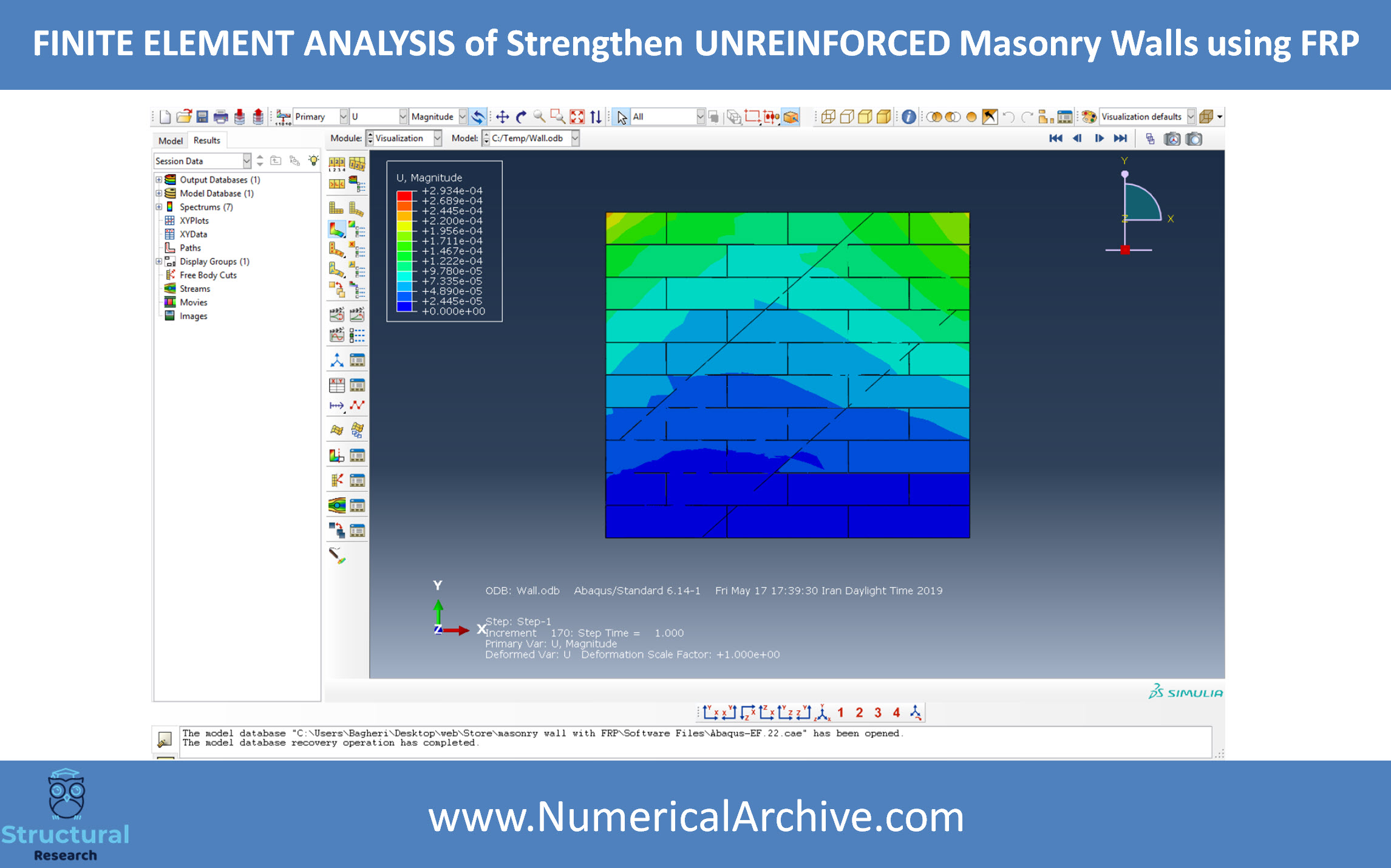Viewport: 1391px width, 868px height.
Task: Apply wireframe render style
Action: 828,117
